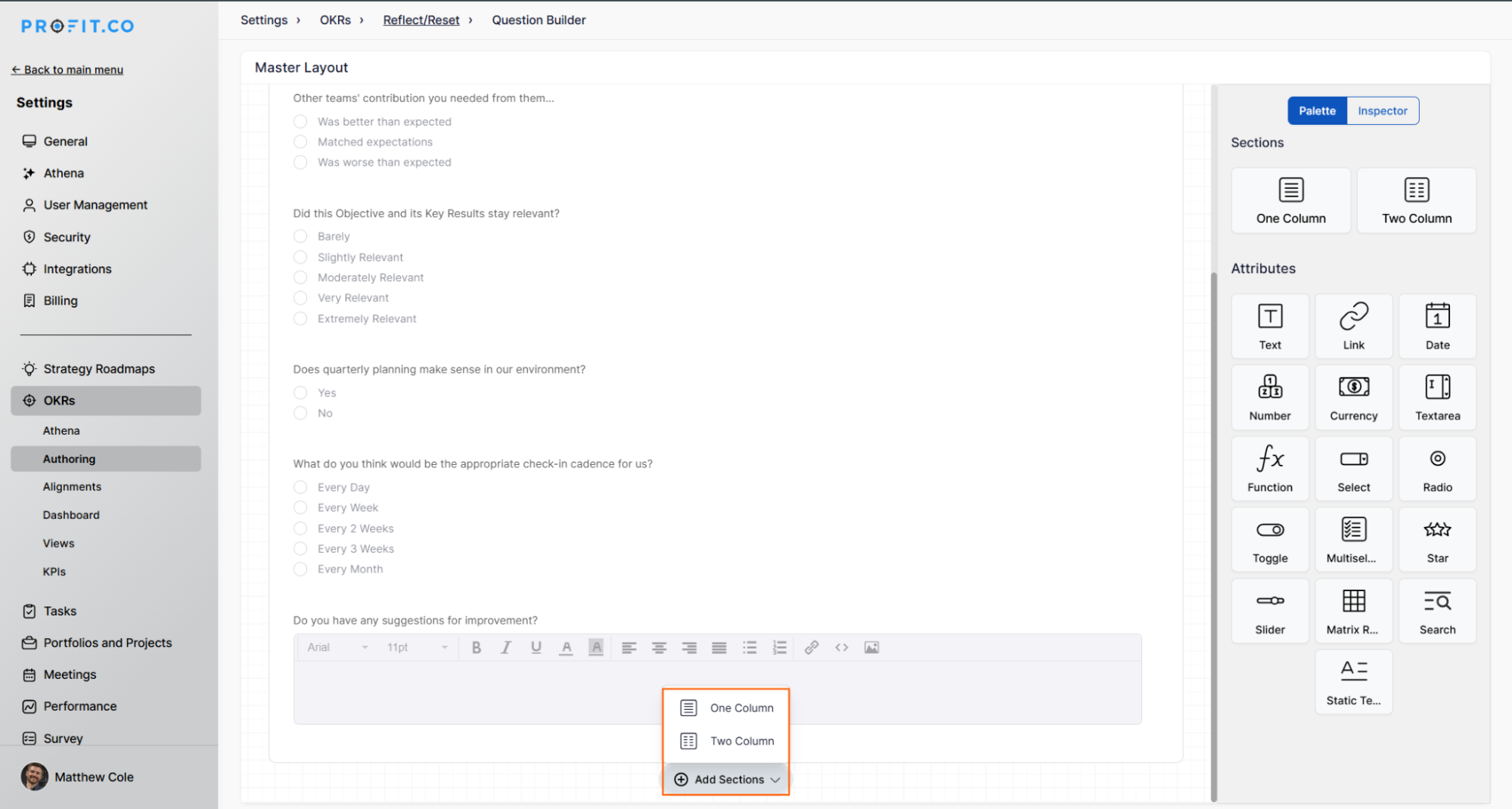Click the 'Back to main menu' link
Viewport: 1512px width, 809px height.
point(67,69)
